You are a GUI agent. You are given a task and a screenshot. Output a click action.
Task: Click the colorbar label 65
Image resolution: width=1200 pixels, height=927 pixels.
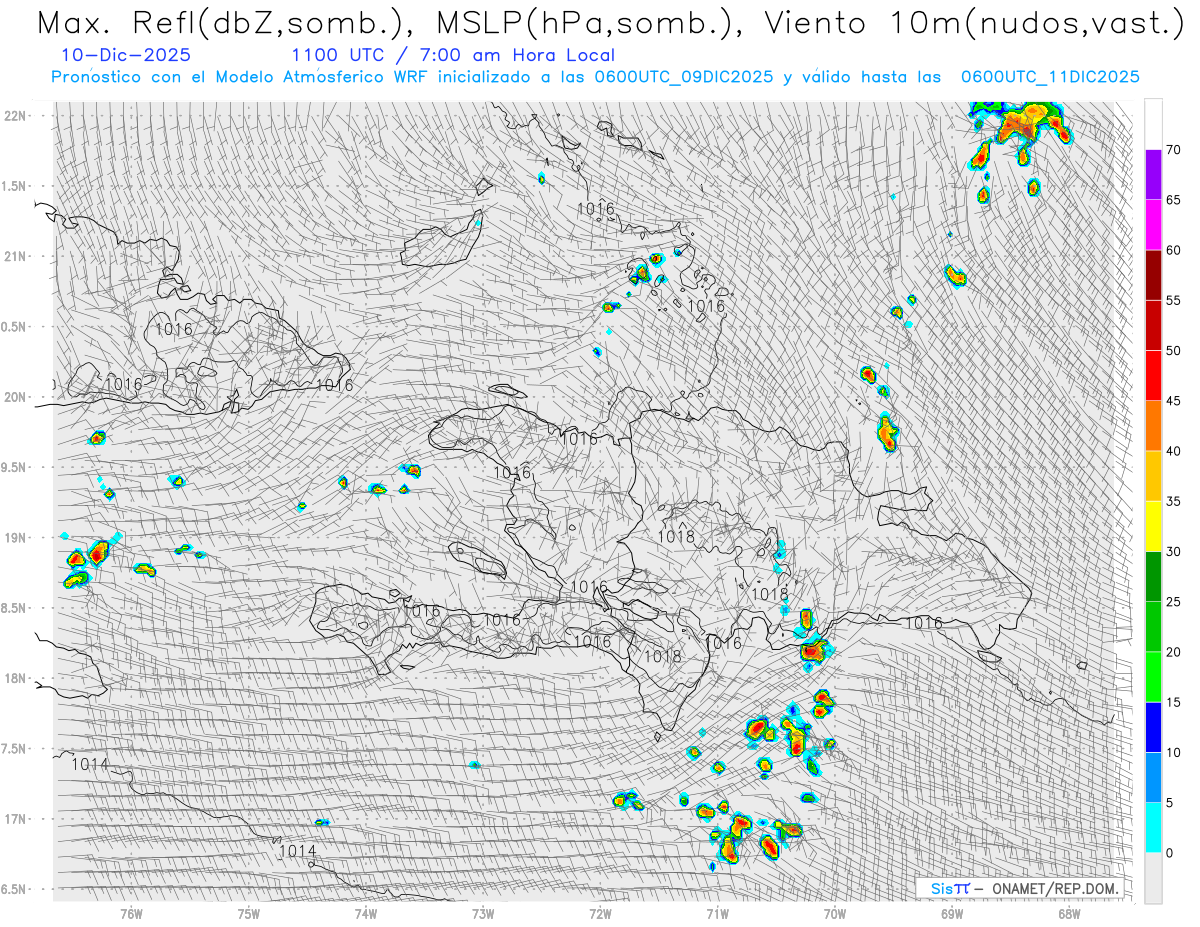point(1173,200)
